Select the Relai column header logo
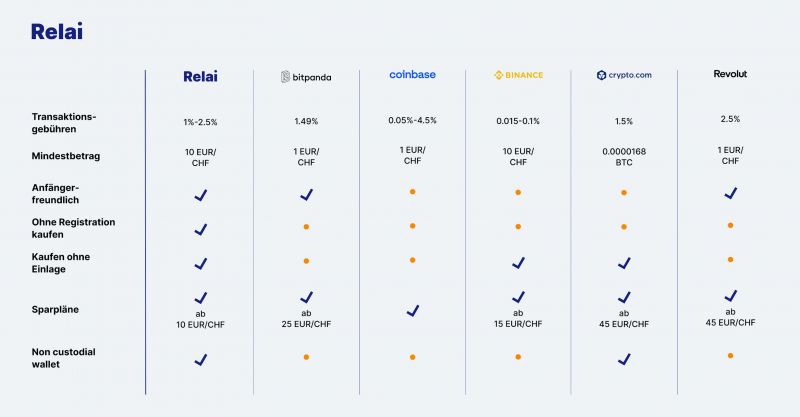This screenshot has height=417, width=800. pos(201,77)
